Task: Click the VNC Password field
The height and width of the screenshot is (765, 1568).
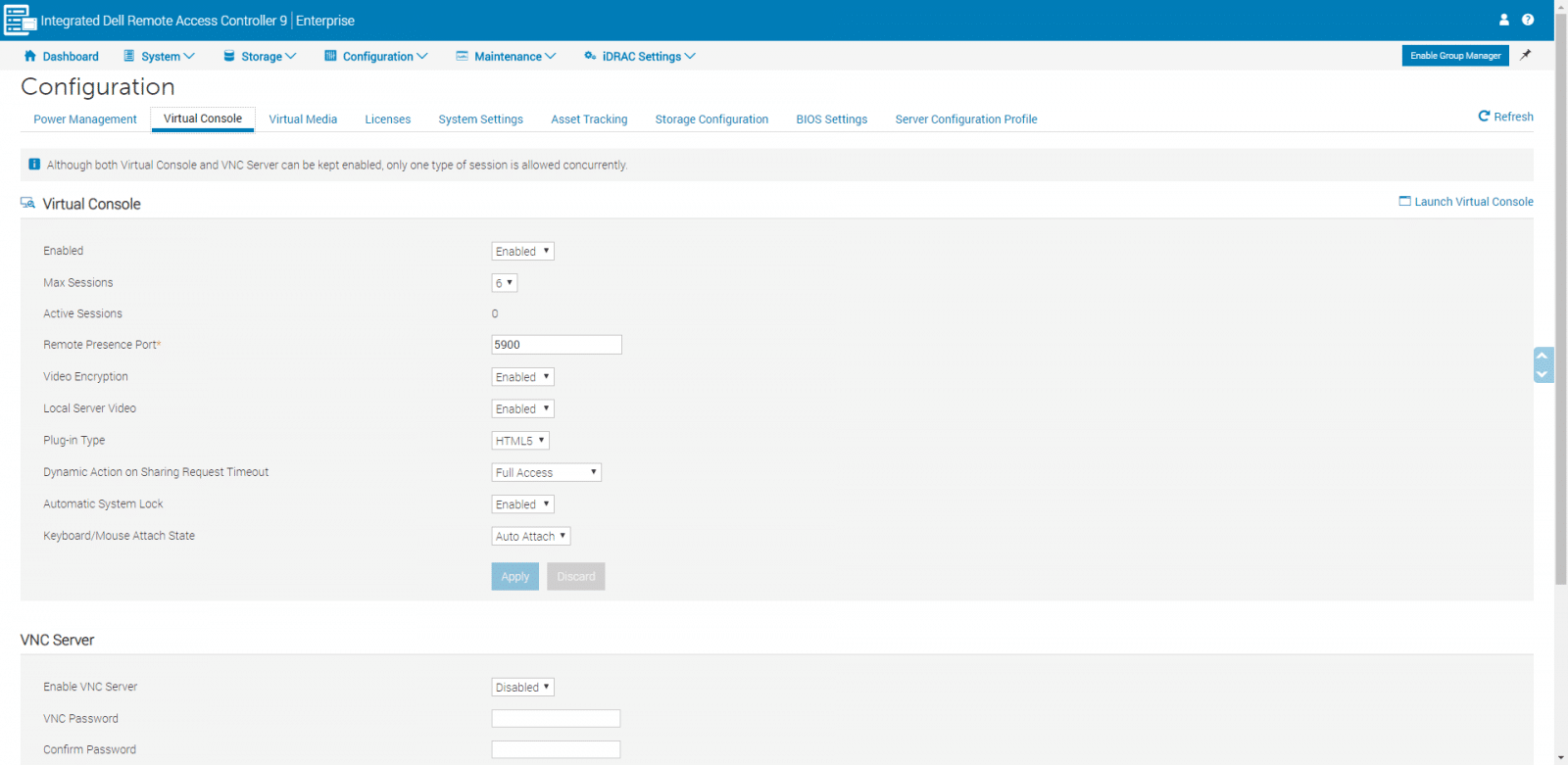Action: [x=556, y=718]
